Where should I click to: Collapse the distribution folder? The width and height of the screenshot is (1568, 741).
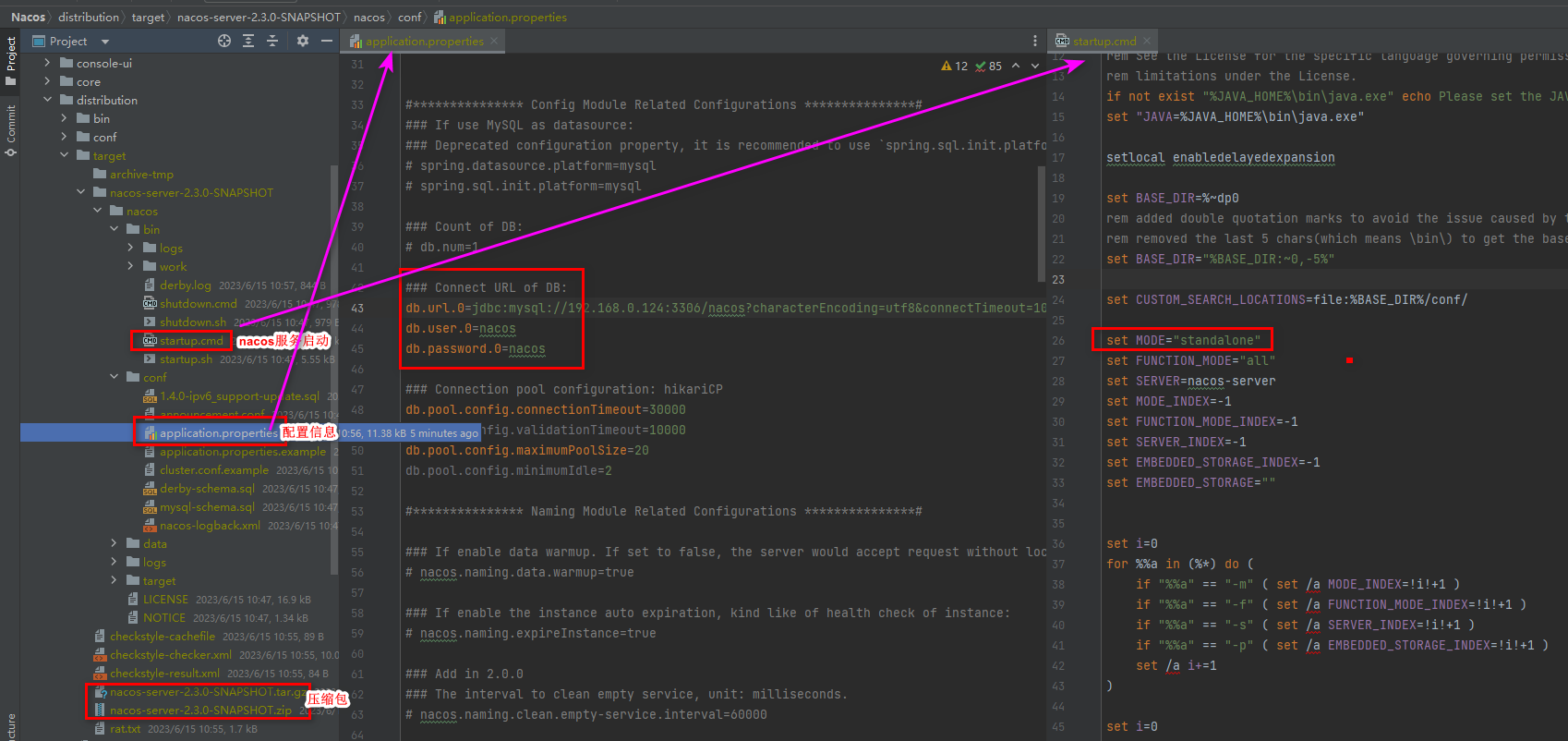[47, 101]
